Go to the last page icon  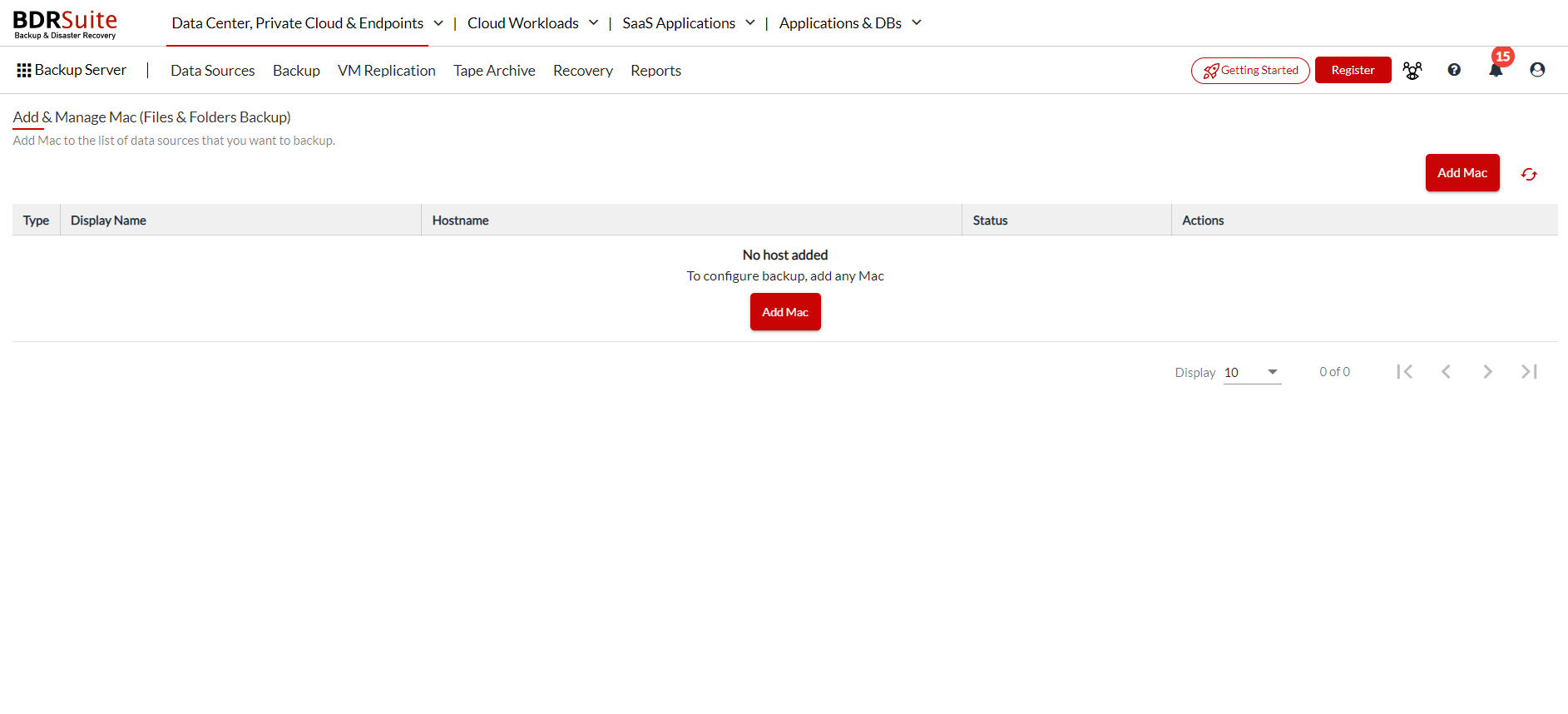click(x=1529, y=372)
